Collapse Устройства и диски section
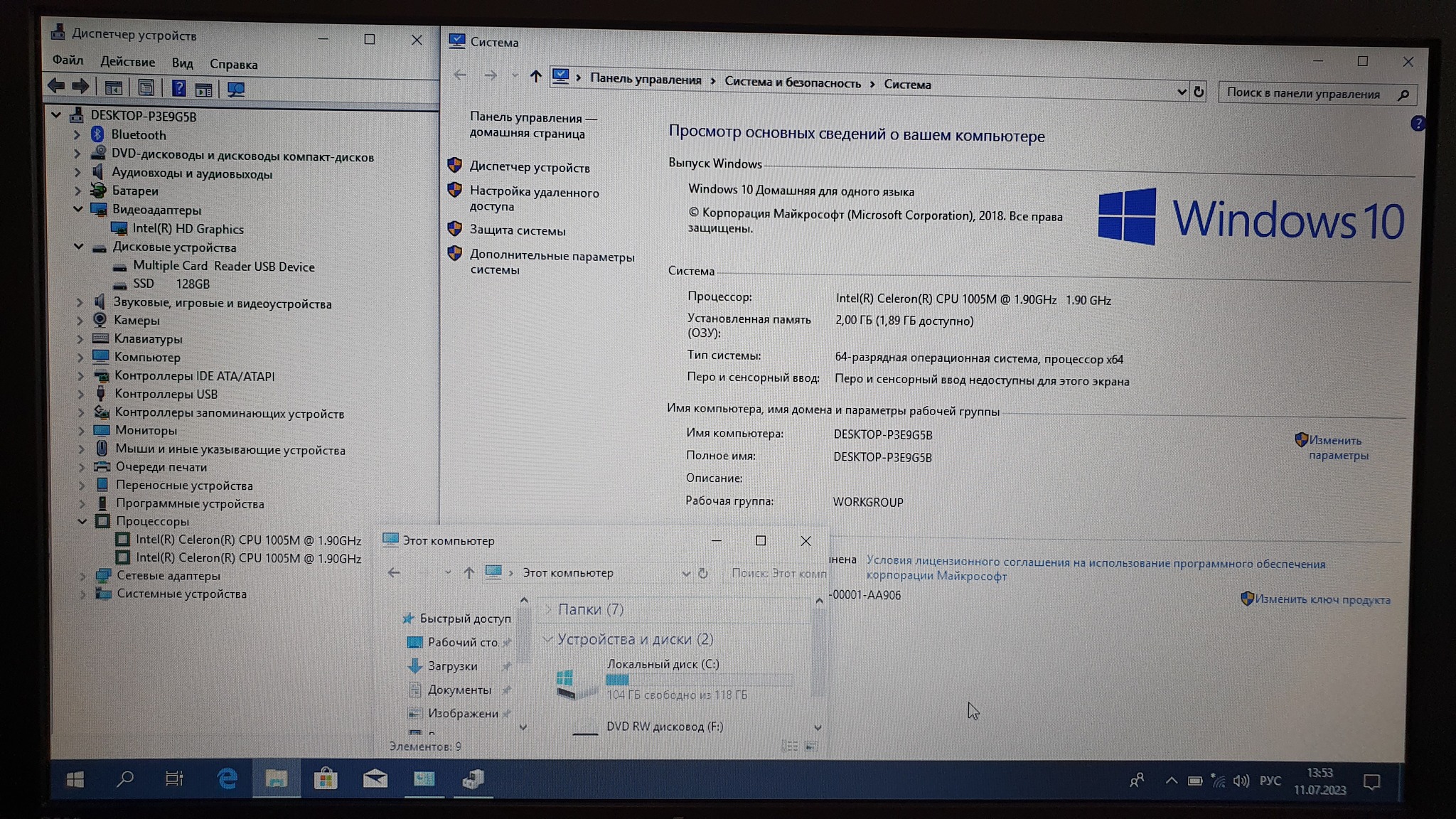 [x=547, y=639]
